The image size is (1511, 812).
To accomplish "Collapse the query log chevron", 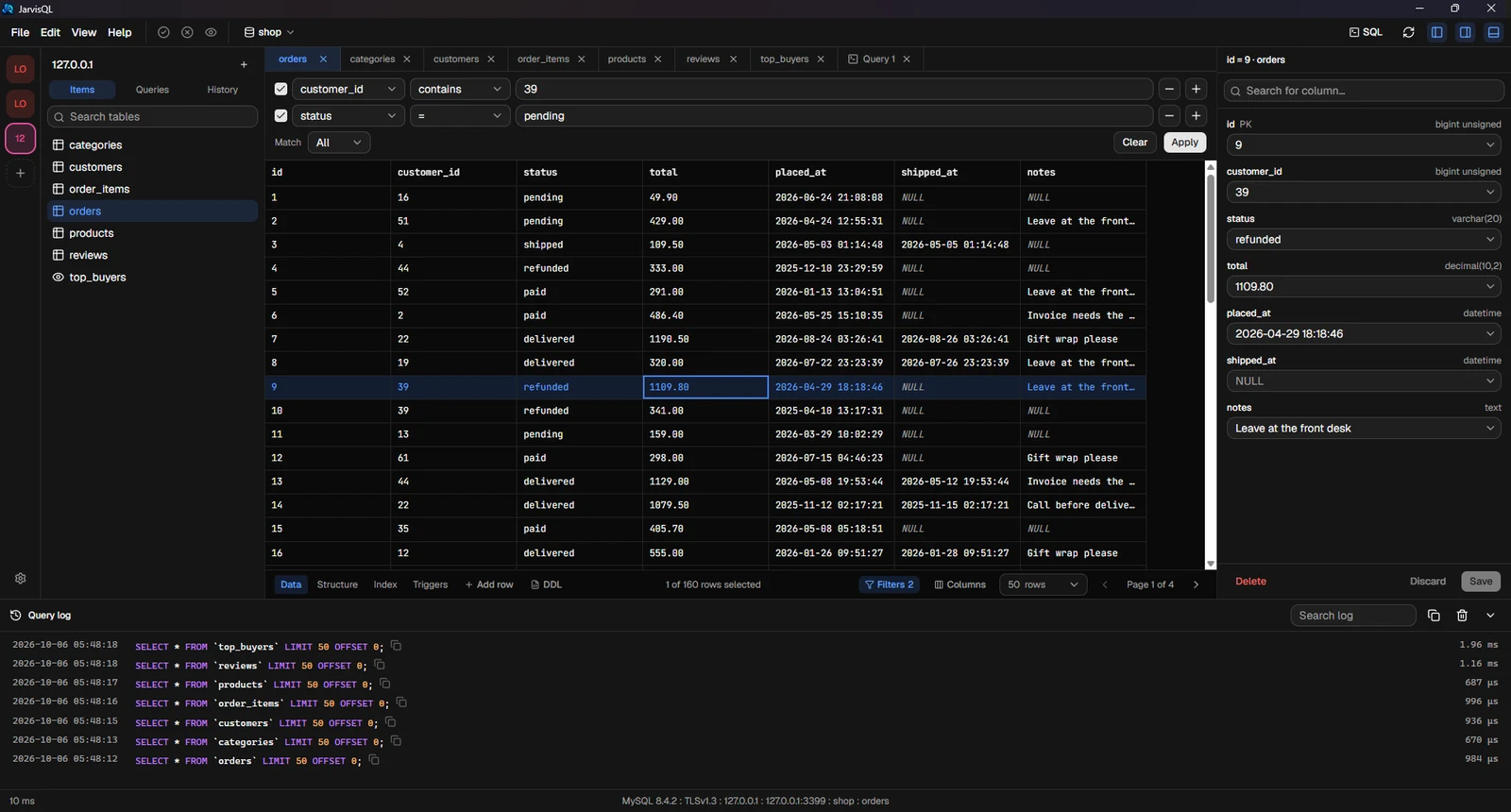I will (x=1490, y=616).
